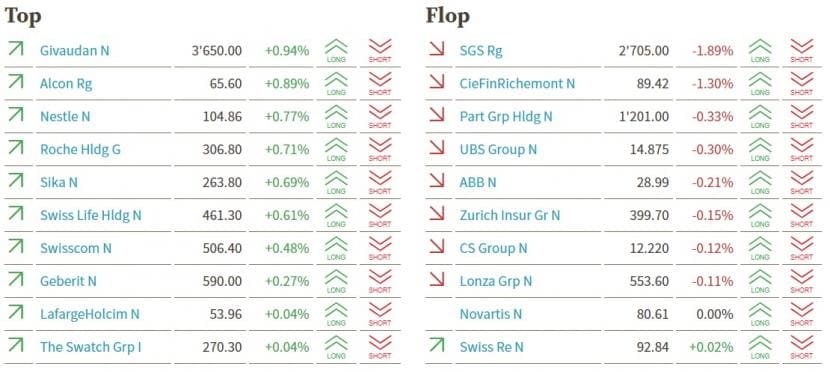Click the SHORT icon for Alcon Rg
Viewport: 830px width, 372px height.
(x=380, y=84)
